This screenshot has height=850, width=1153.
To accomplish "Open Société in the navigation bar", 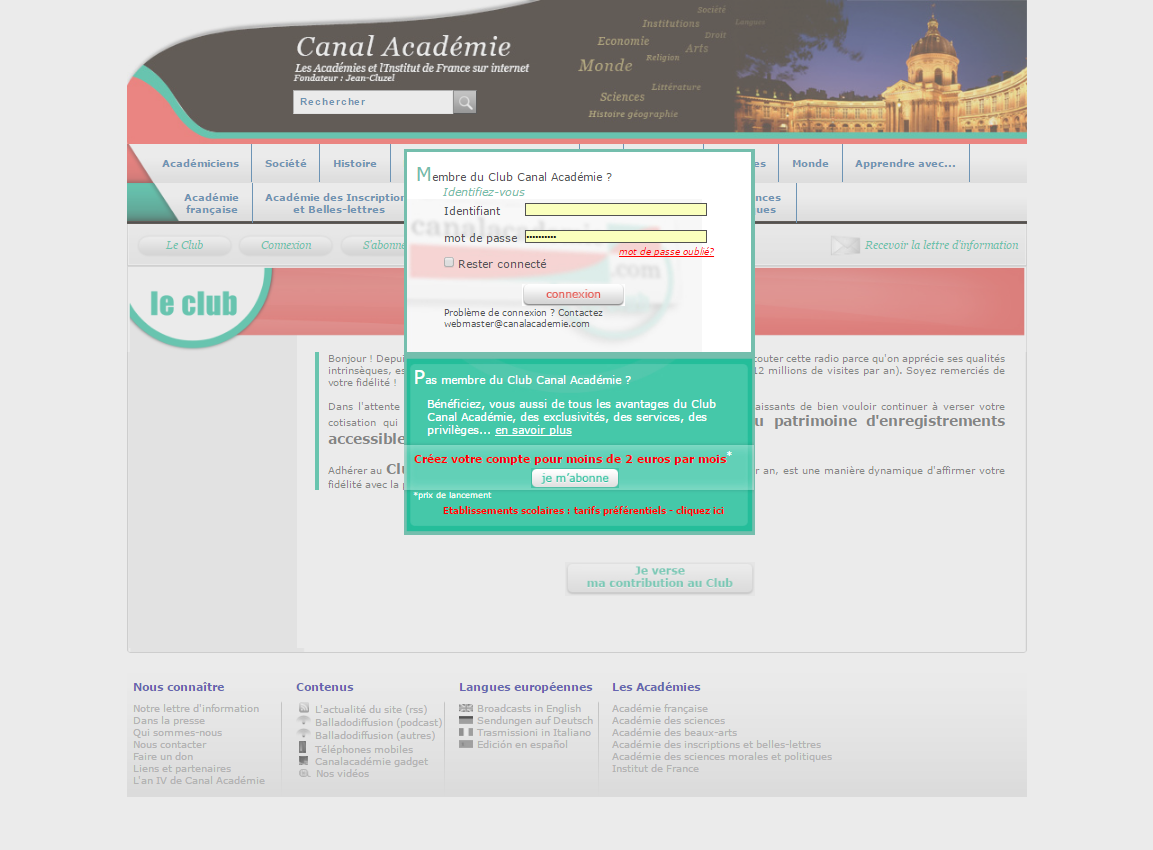I will tap(286, 163).
